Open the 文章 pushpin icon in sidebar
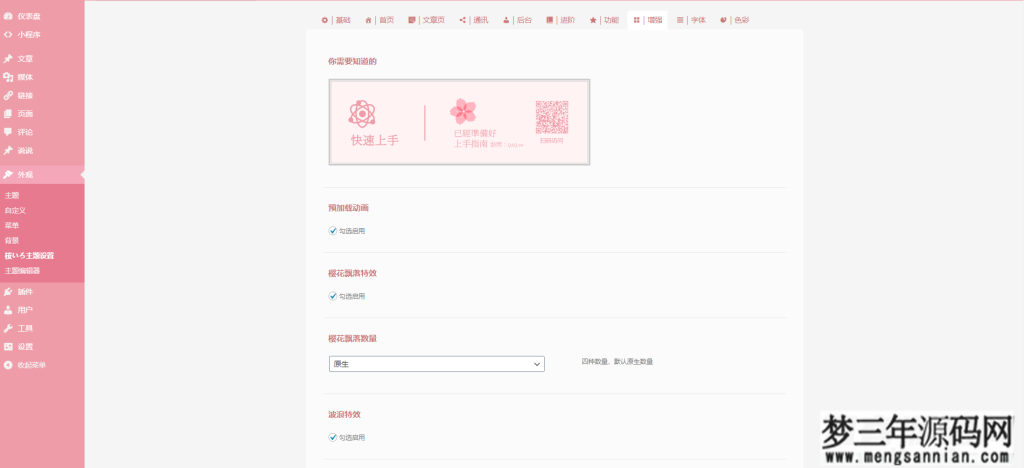This screenshot has height=468, width=1024. (x=8, y=59)
